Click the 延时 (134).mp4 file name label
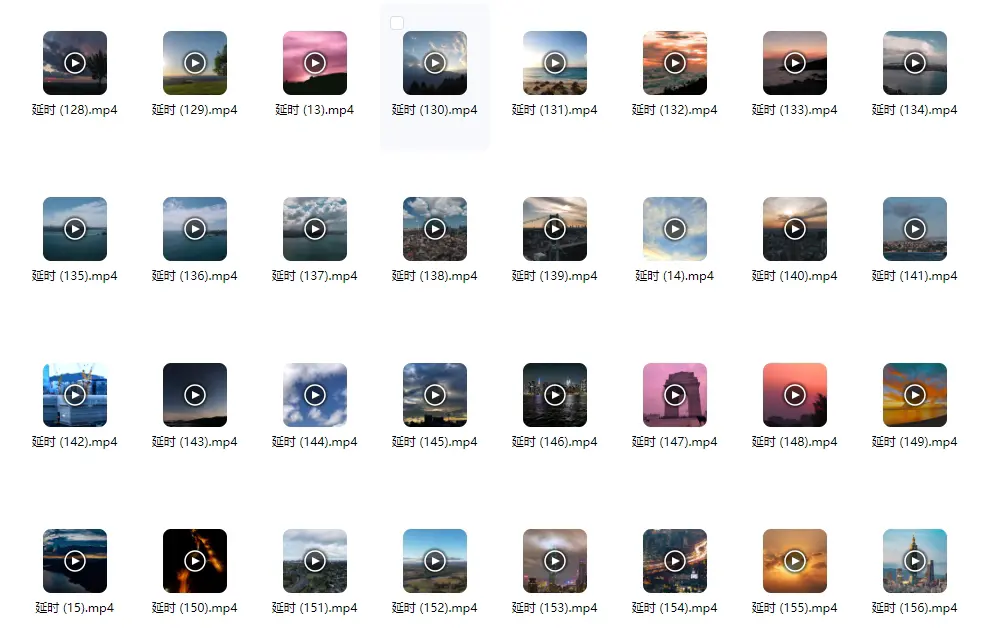Image resolution: width=982 pixels, height=634 pixels. pos(914,110)
